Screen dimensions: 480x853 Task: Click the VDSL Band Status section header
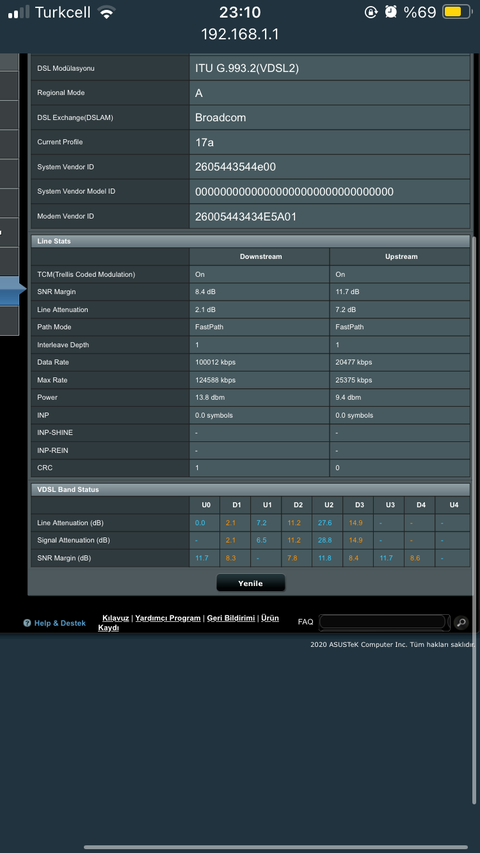point(250,490)
